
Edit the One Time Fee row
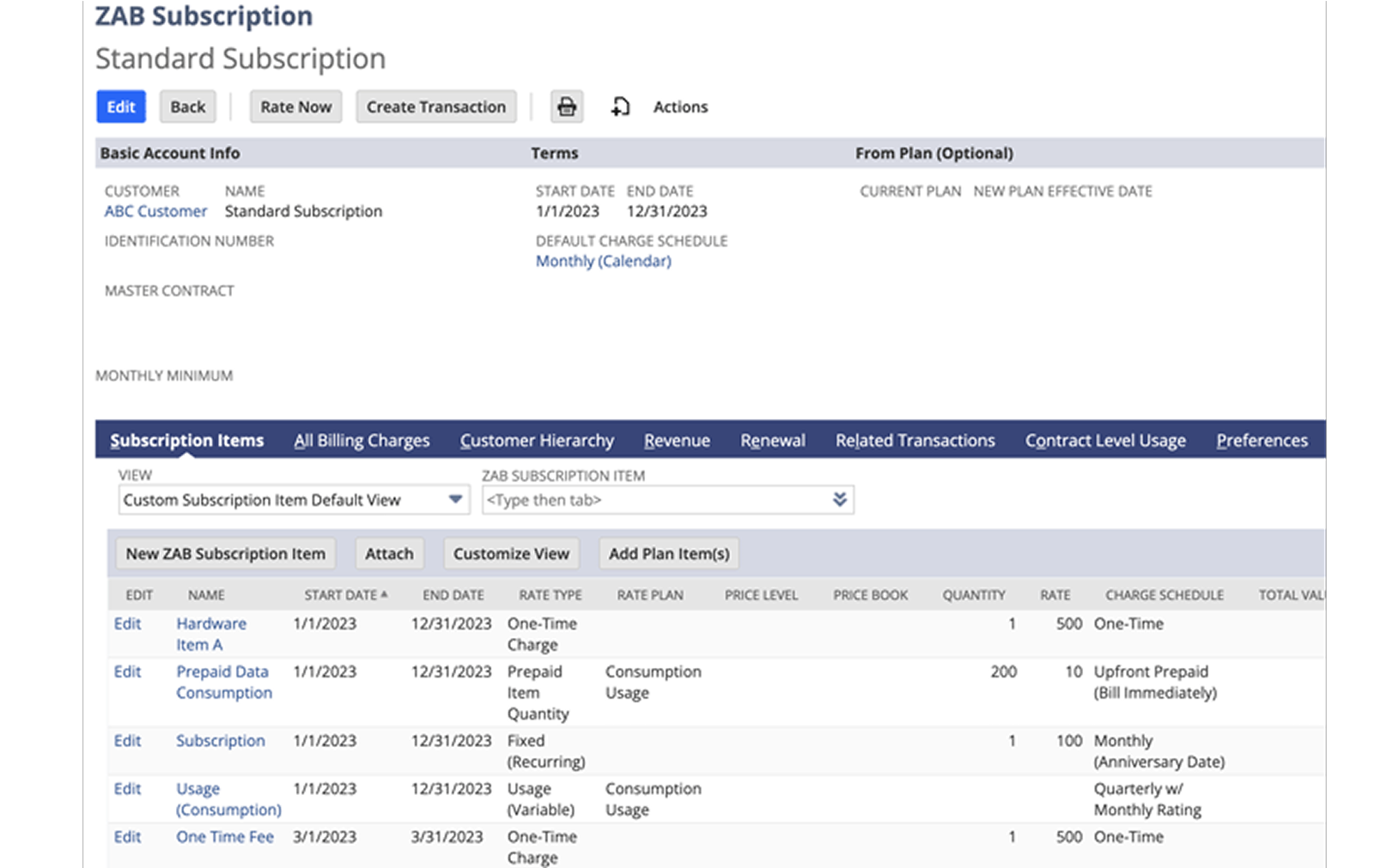(127, 837)
